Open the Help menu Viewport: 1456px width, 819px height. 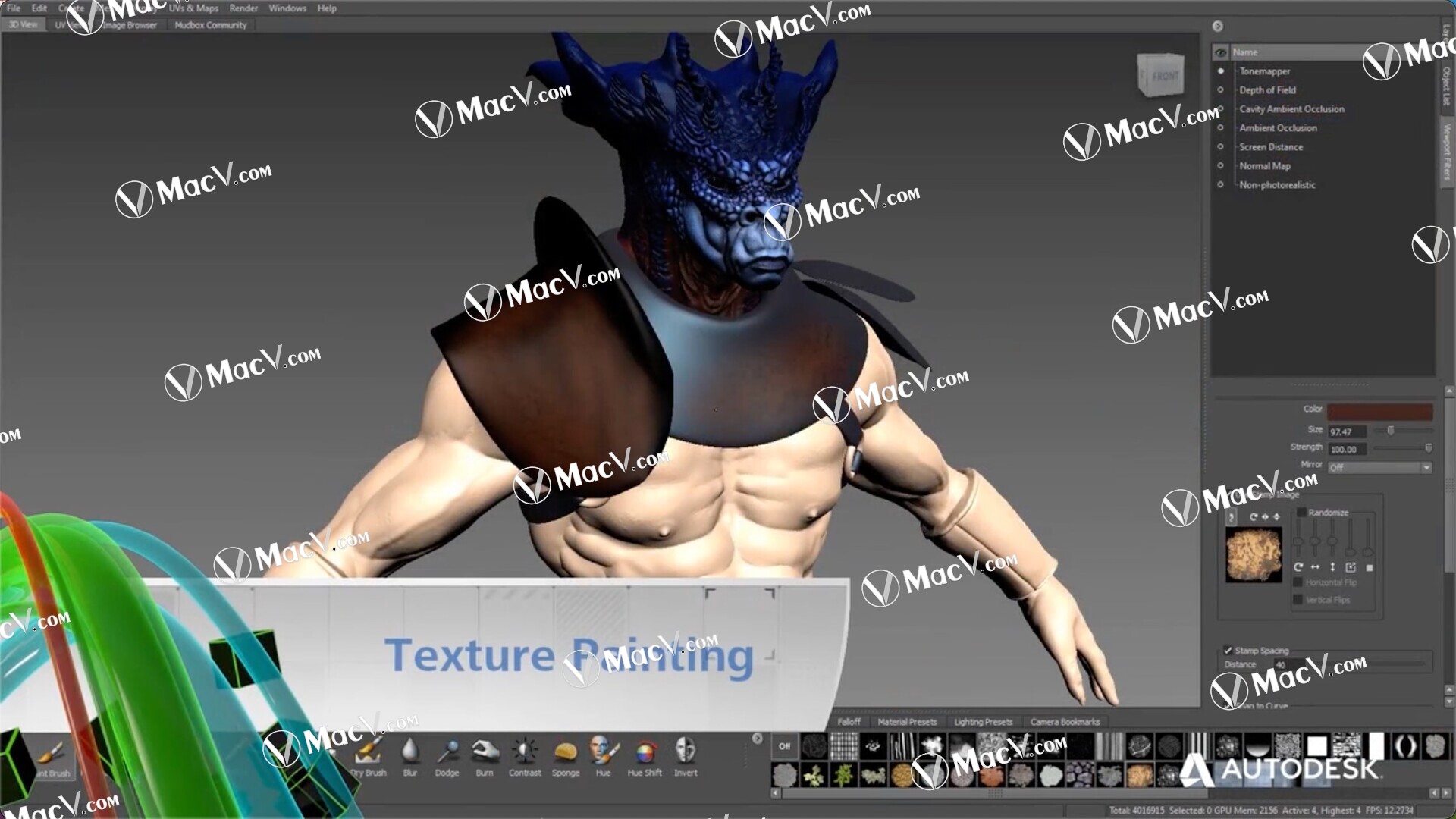pyautogui.click(x=327, y=8)
